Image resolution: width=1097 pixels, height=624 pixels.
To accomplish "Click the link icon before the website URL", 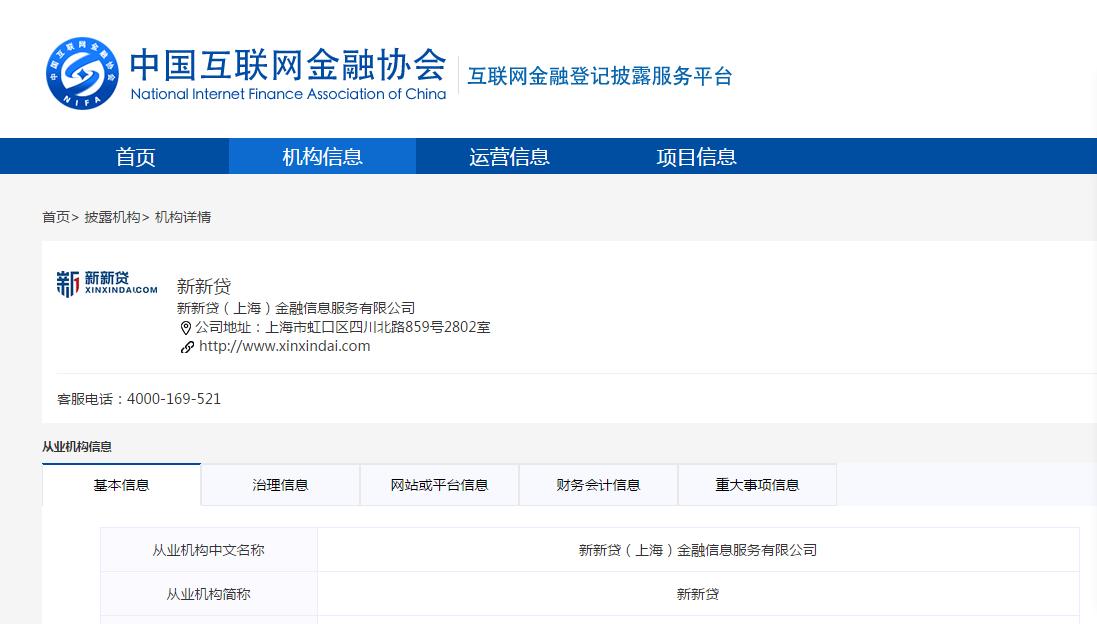I will tap(187, 347).
